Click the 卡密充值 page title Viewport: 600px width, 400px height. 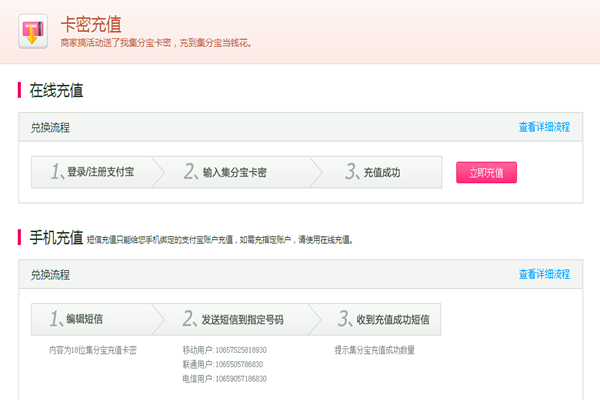click(x=91, y=24)
